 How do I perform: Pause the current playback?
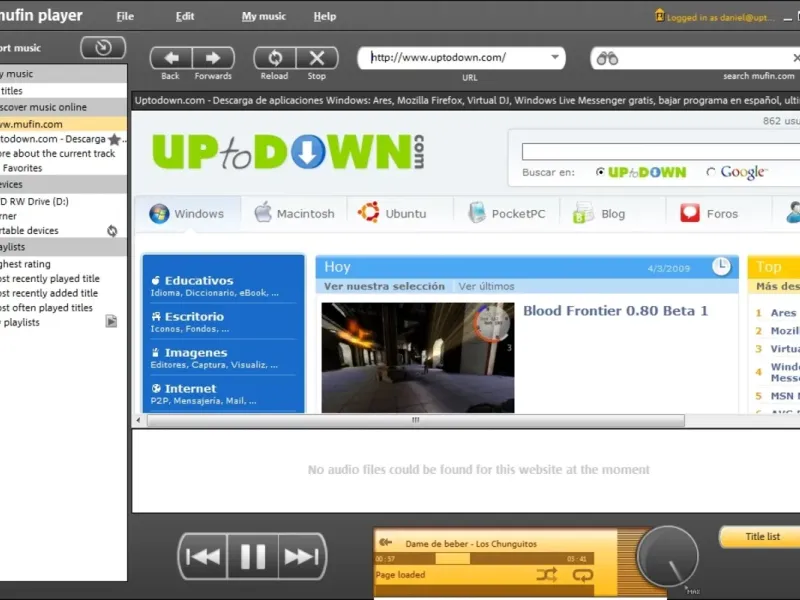tap(253, 556)
